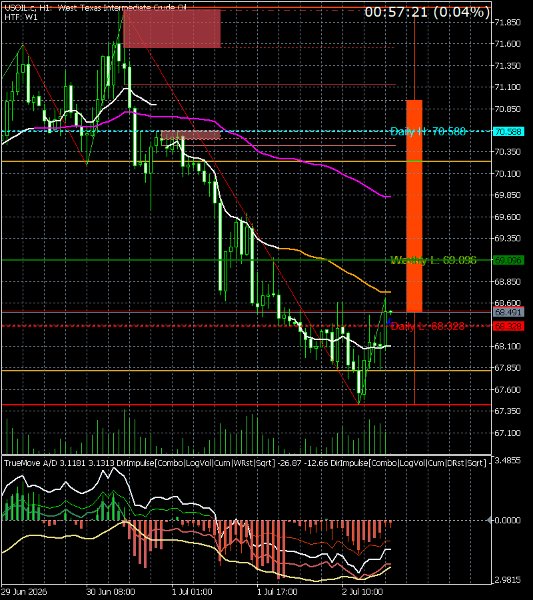The width and height of the screenshot is (533, 600).
Task: Click the 70.850 price scale value
Action: pos(507,109)
